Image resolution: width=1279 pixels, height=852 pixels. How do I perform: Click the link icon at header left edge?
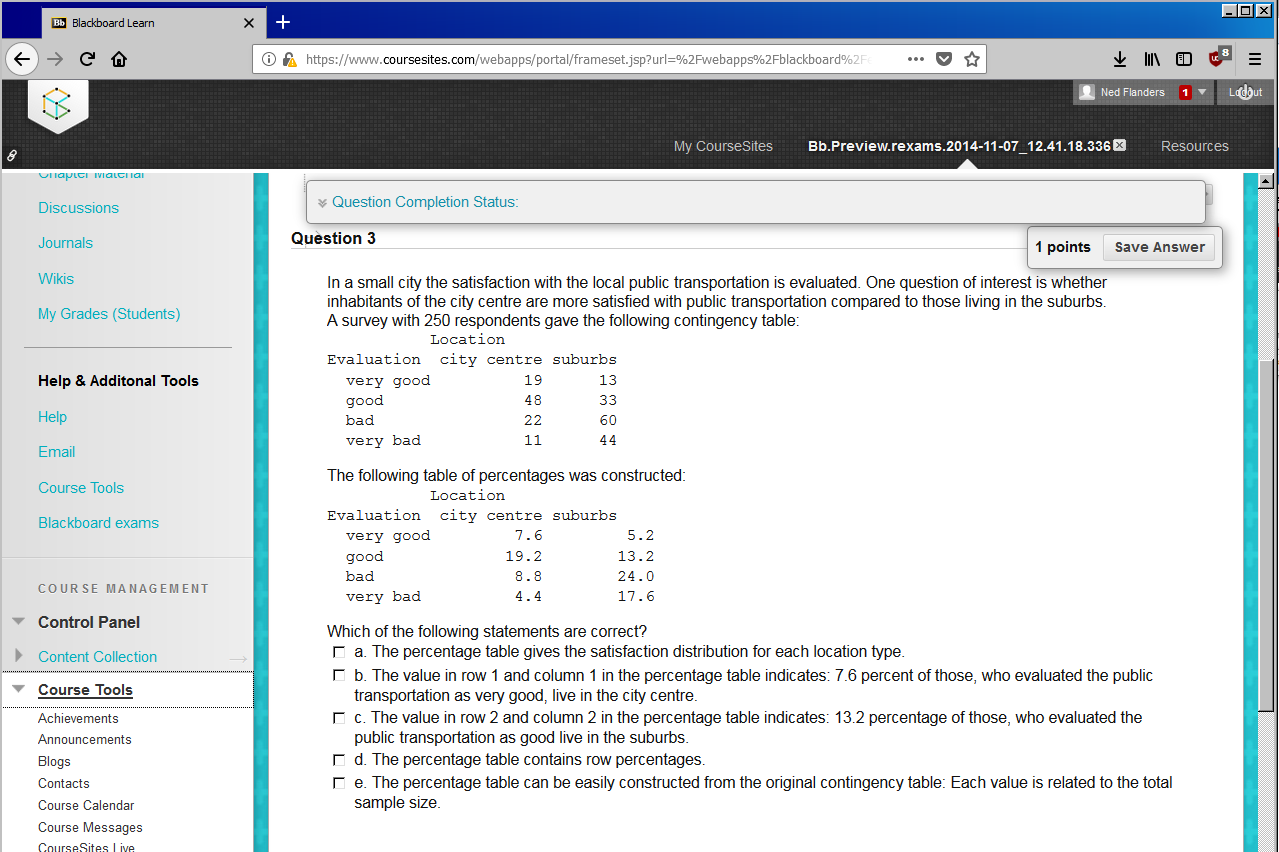coord(11,156)
